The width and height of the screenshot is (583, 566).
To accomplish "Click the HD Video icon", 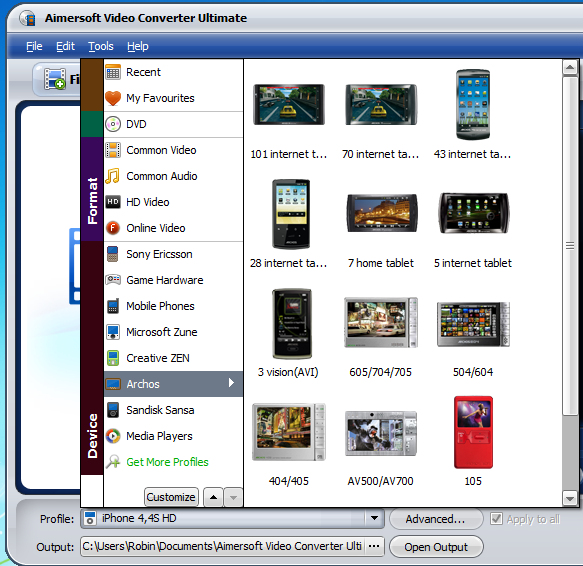I will [113, 202].
